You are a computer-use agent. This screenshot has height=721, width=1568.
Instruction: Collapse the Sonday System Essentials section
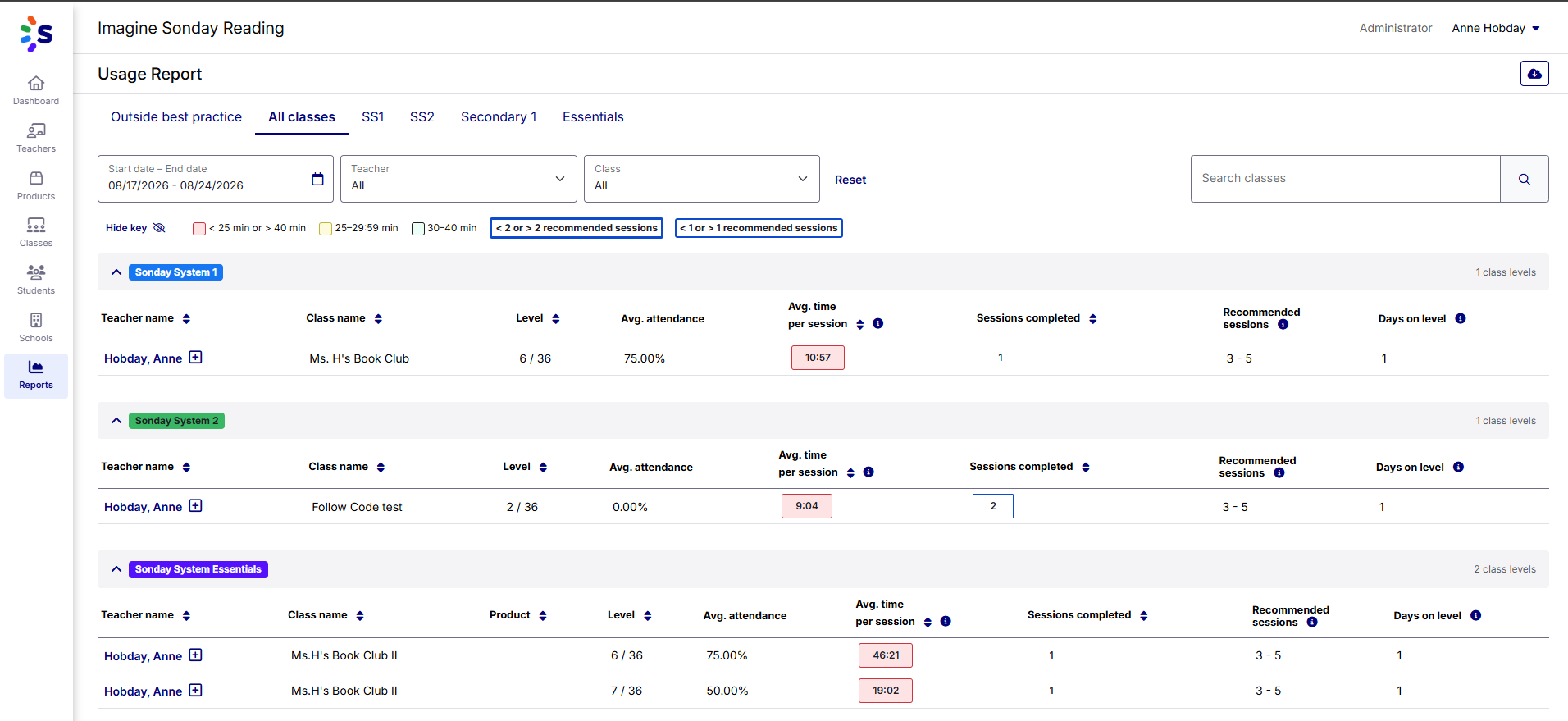point(116,569)
